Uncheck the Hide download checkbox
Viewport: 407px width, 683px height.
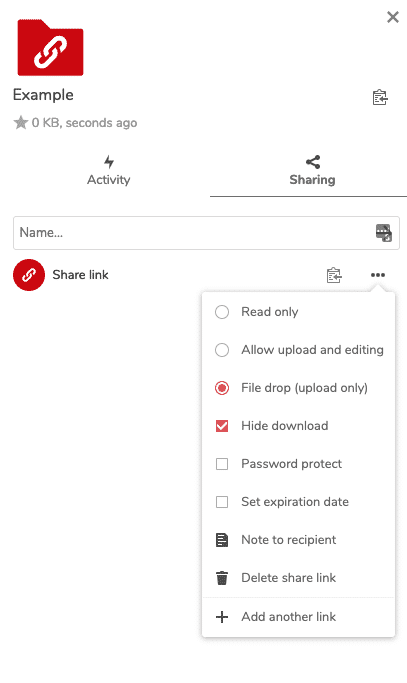tap(222, 426)
